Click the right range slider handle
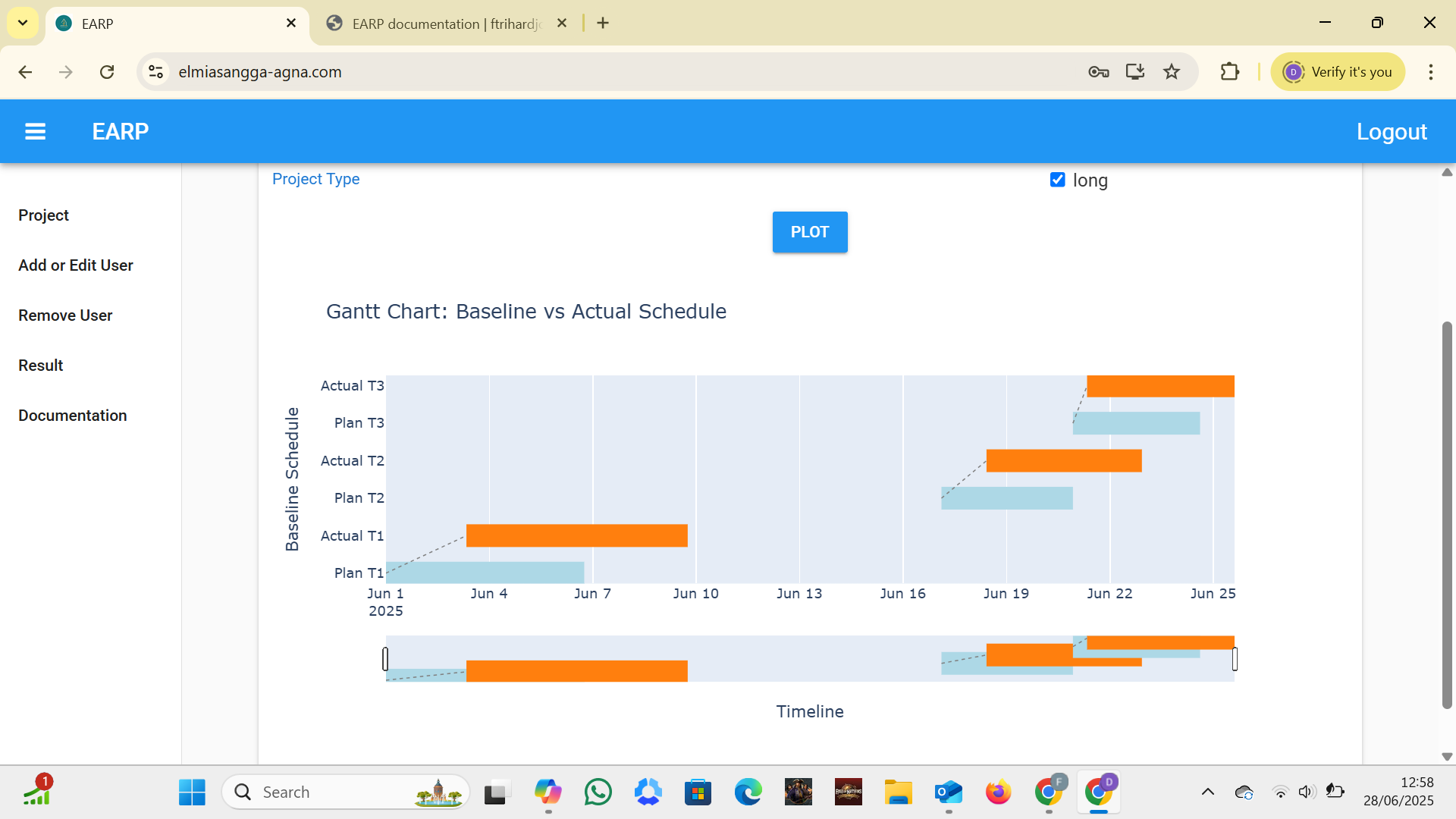The width and height of the screenshot is (1456, 819). [x=1235, y=659]
